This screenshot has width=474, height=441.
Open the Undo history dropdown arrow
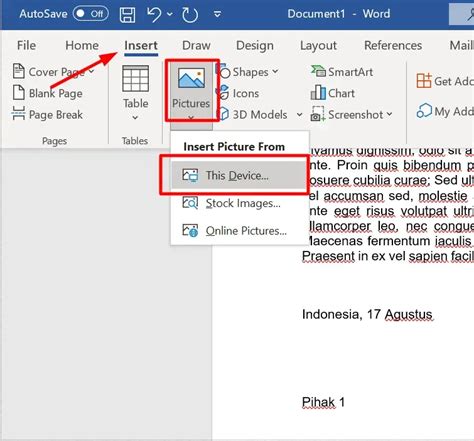coord(170,14)
